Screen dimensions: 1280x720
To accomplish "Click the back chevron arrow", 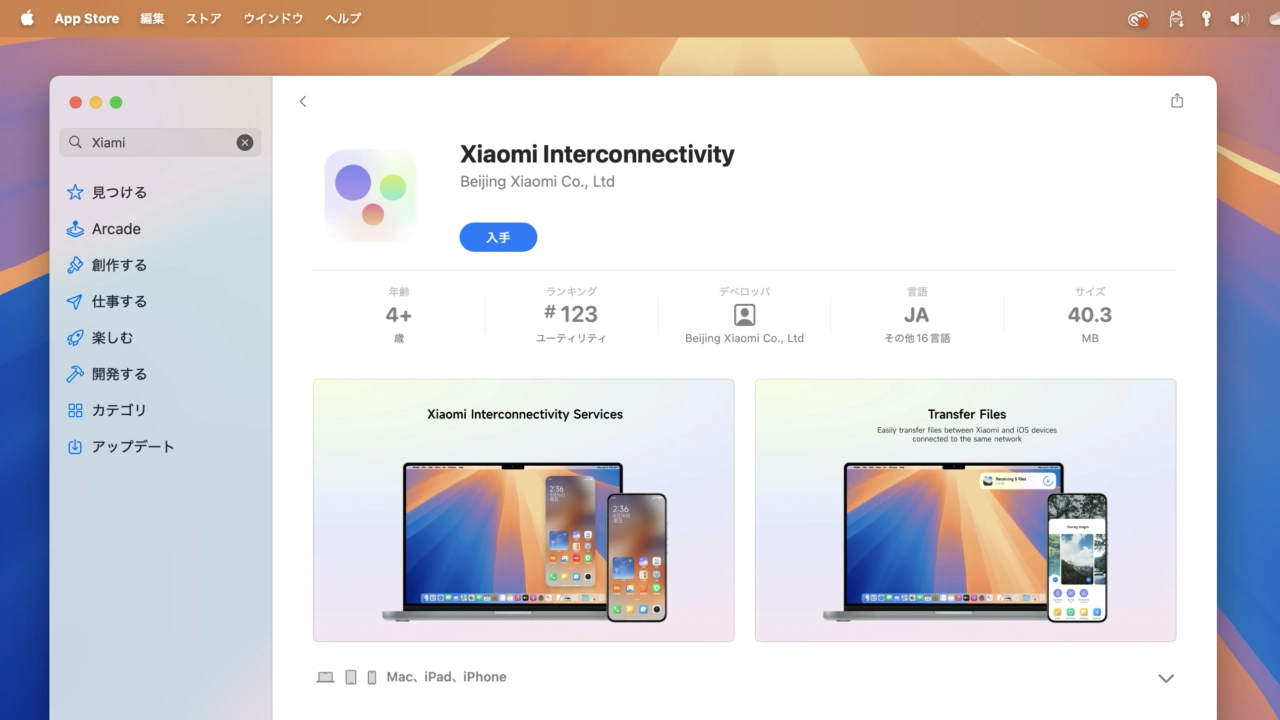I will [x=303, y=101].
